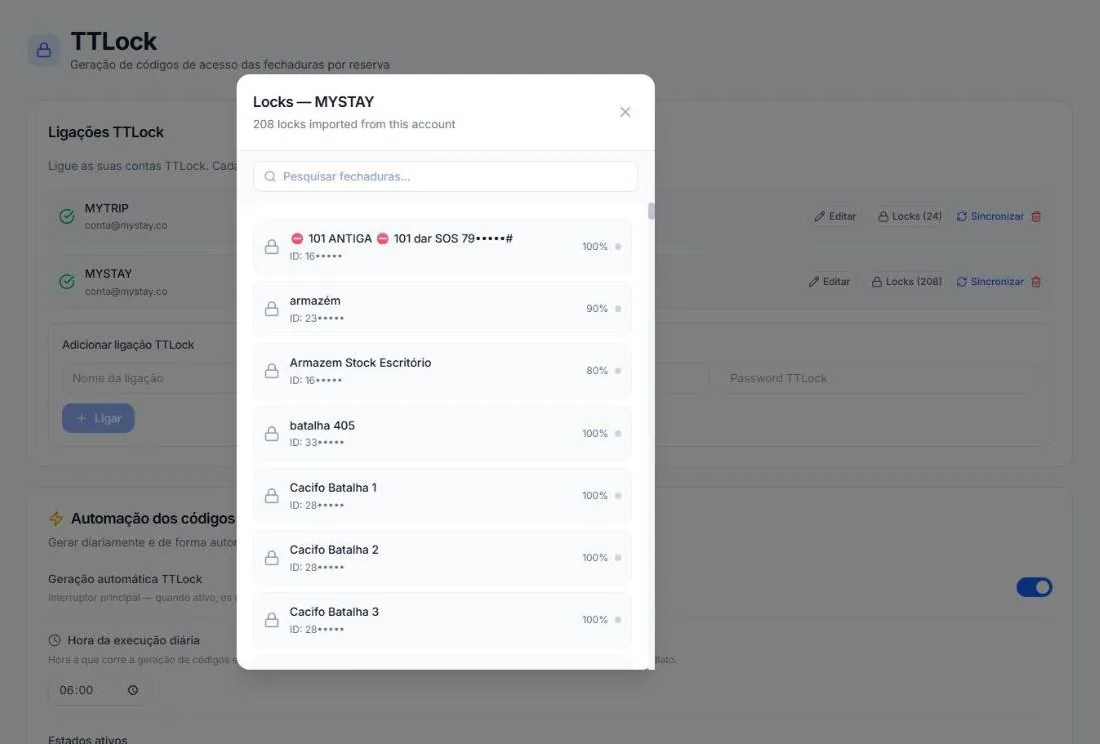Click the Pesquisar fechaduras search field
The width and height of the screenshot is (1100, 744).
[x=445, y=177]
